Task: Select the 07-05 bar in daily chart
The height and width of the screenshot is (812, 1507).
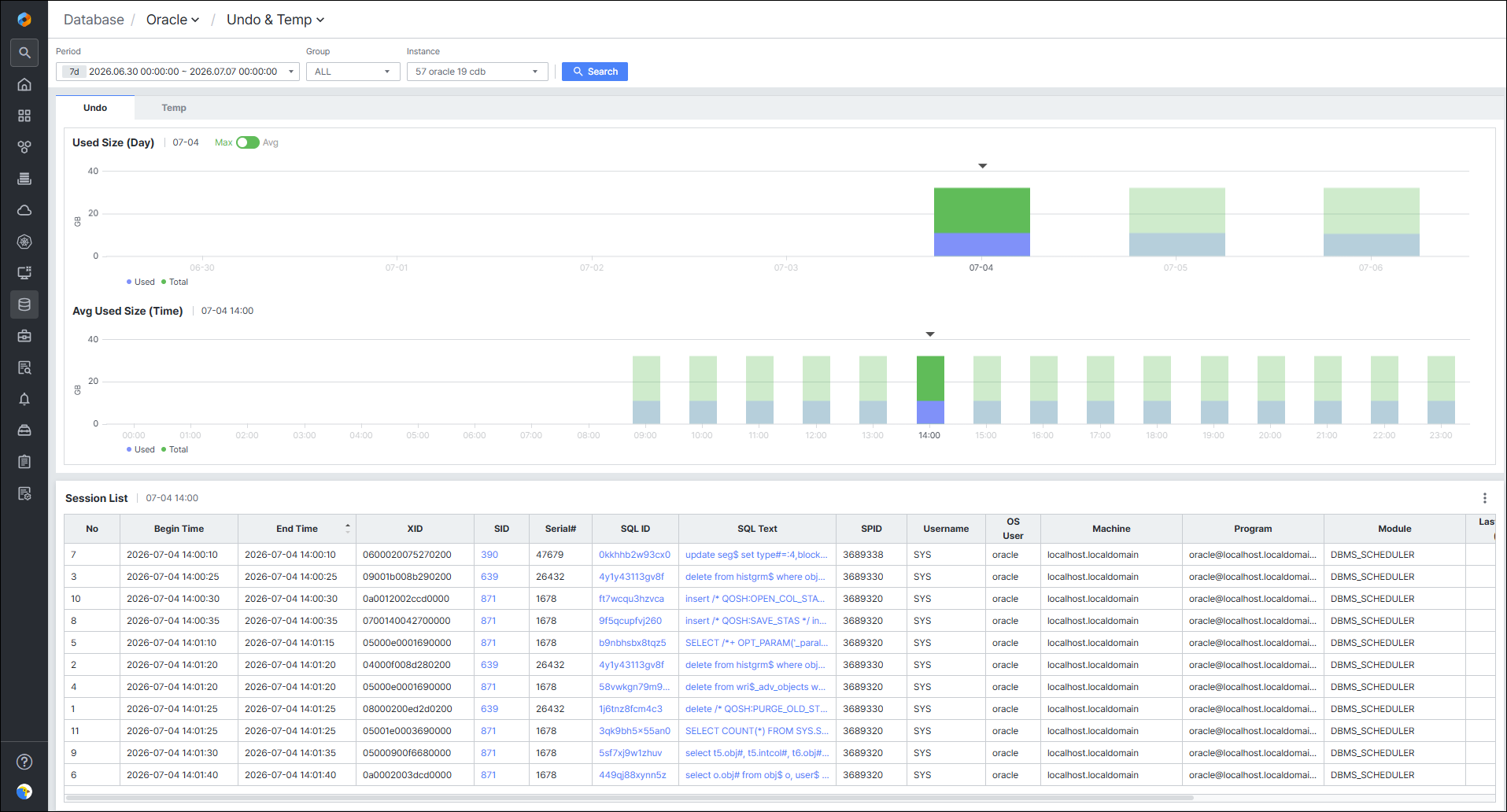Action: click(x=1176, y=222)
